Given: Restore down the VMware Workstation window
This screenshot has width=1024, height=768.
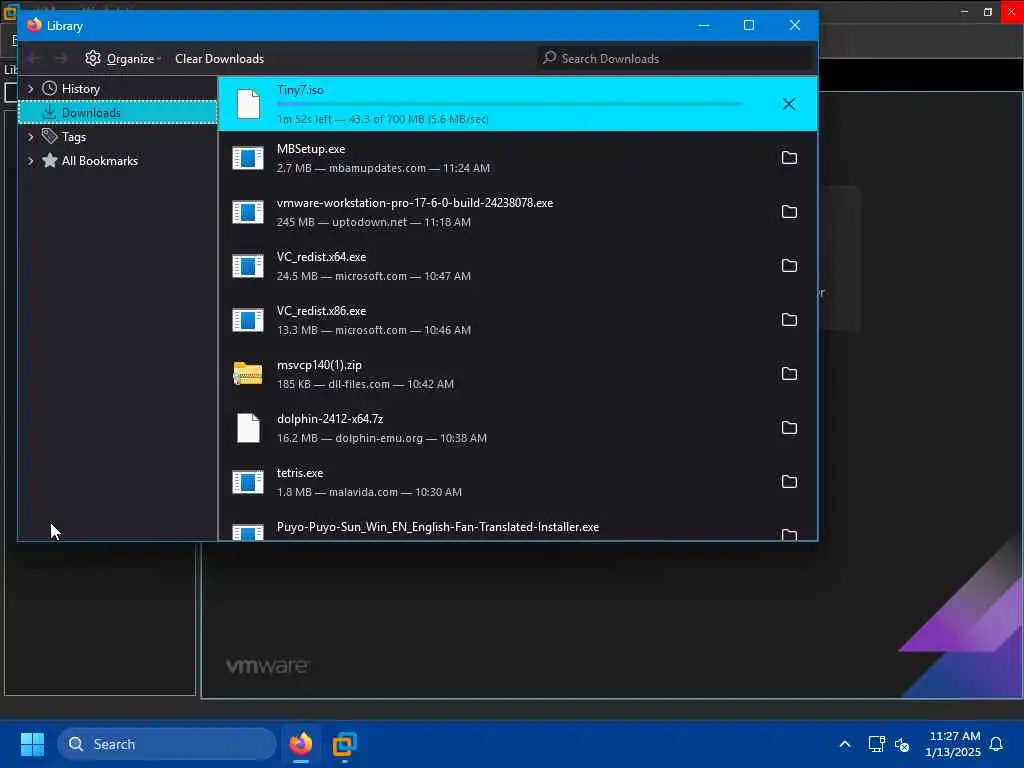Looking at the screenshot, I should click(x=987, y=12).
